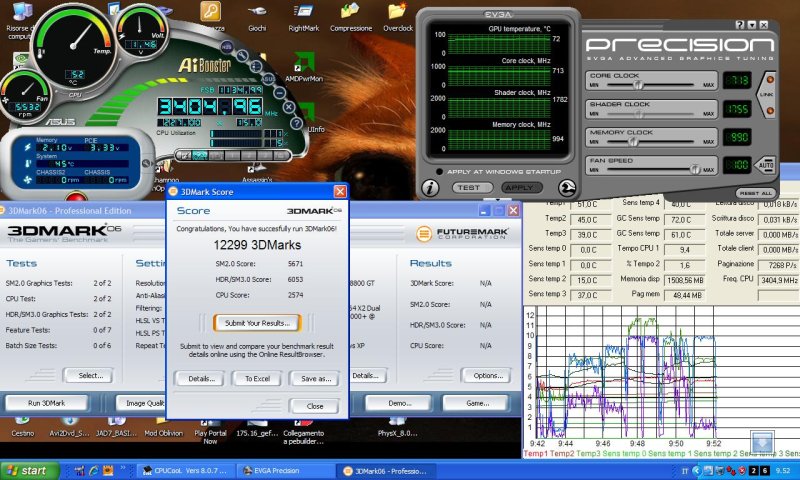Click the Freq. CPU value 3404,9 MHz
Viewport: 800px width, 480px height.
tap(779, 280)
